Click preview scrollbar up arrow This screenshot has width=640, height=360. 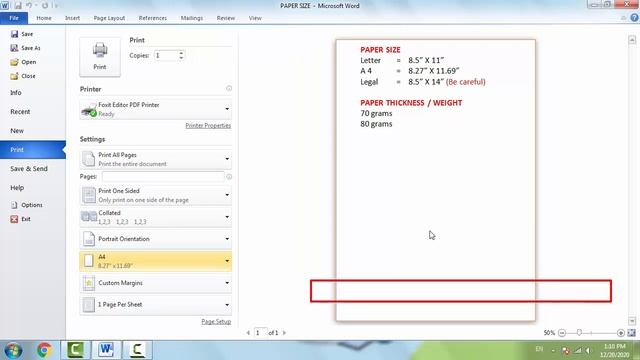(x=632, y=40)
